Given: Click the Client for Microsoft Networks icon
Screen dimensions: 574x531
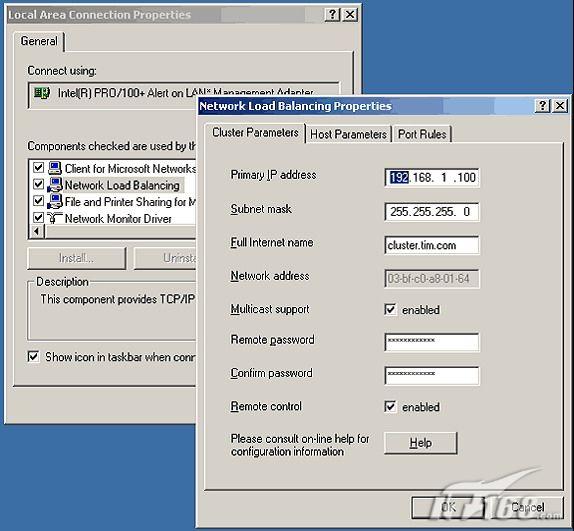Looking at the screenshot, I should coord(55,168).
